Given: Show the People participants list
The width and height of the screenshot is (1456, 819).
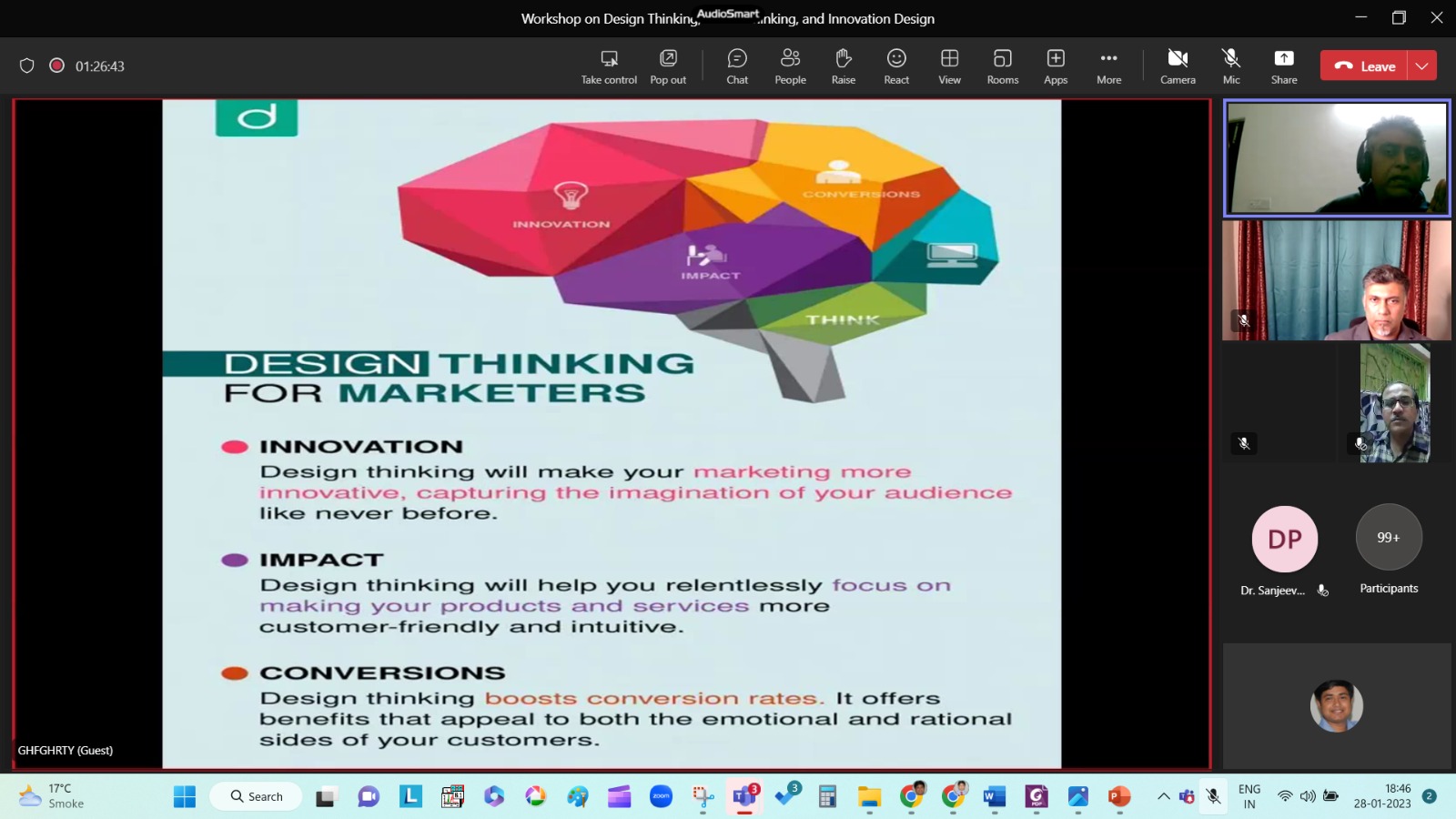Looking at the screenshot, I should coord(790,66).
